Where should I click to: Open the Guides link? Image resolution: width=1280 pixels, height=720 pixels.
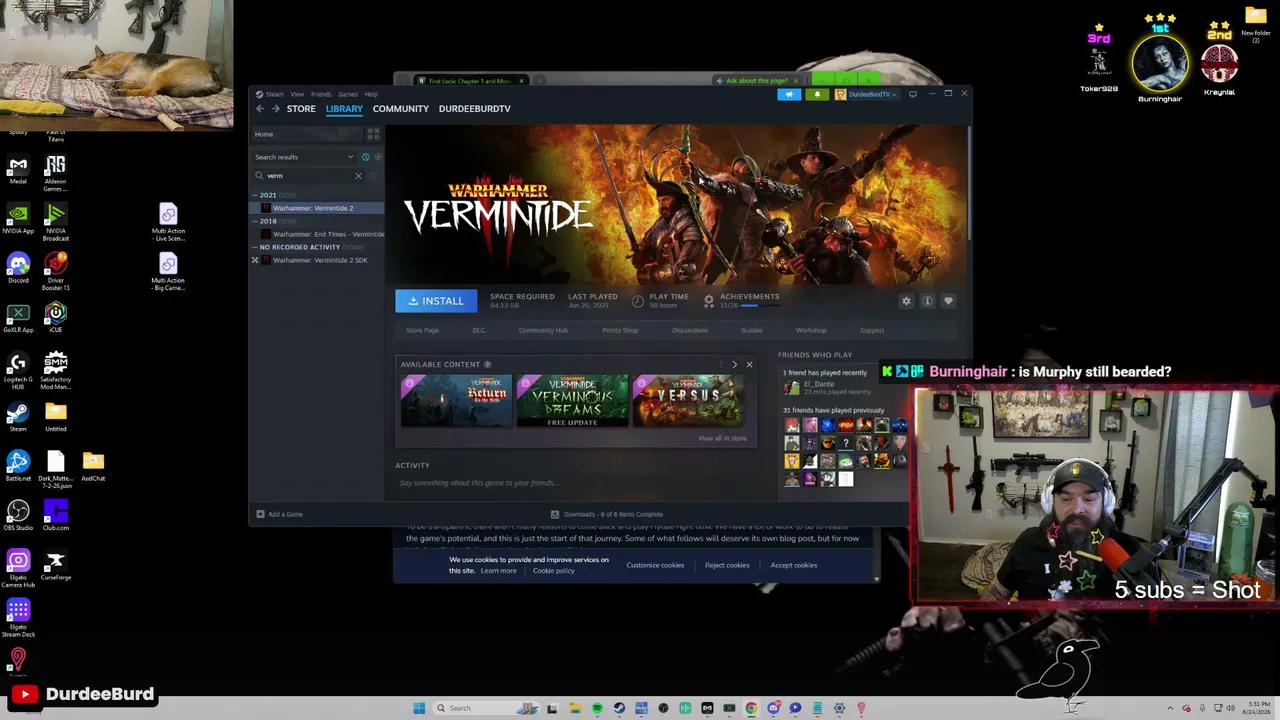(x=752, y=330)
